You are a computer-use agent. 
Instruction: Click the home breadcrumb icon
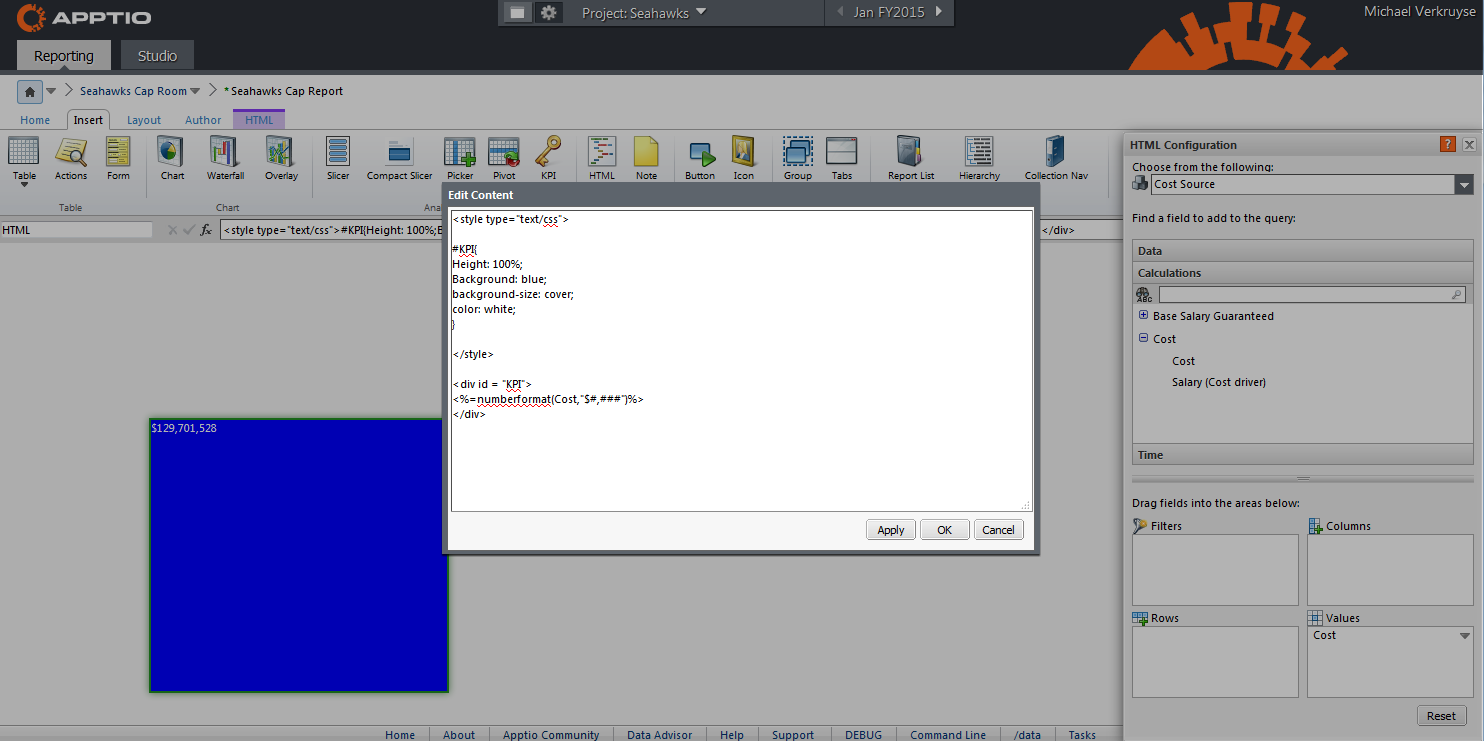[x=30, y=92]
